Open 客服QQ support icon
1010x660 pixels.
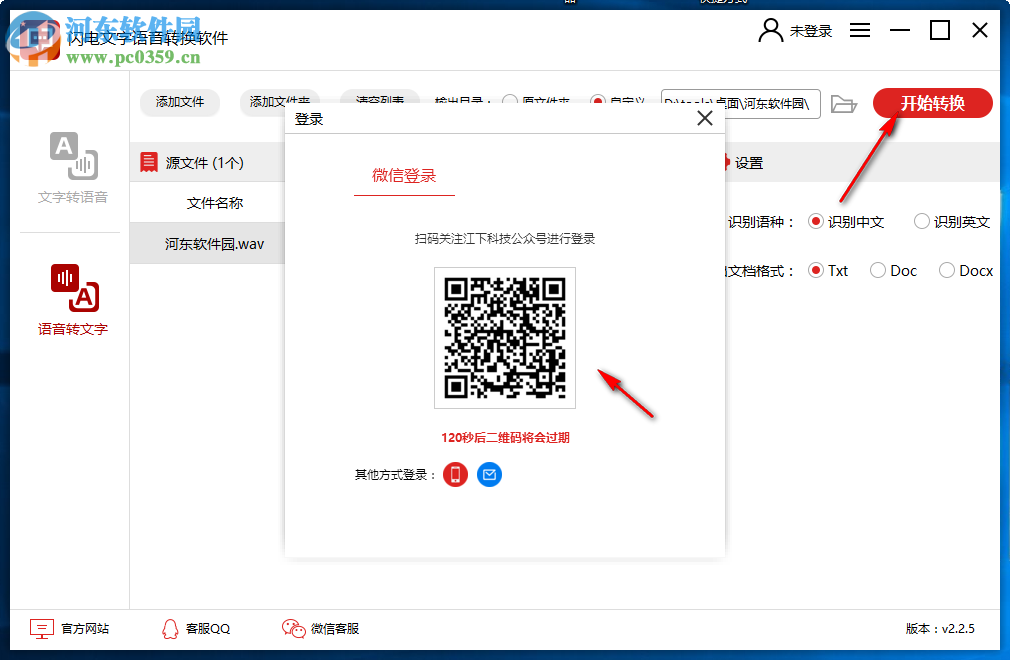[170, 628]
